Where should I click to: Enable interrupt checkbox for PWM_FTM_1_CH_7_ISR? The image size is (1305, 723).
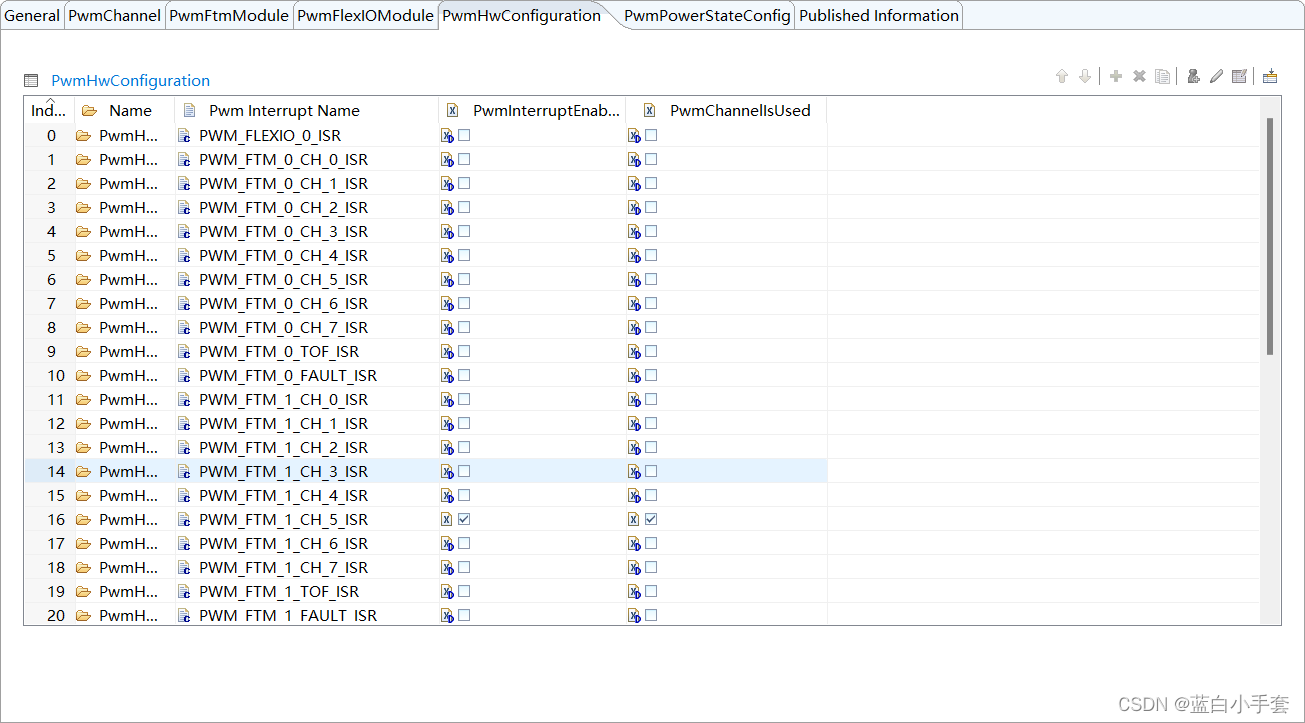[x=464, y=567]
